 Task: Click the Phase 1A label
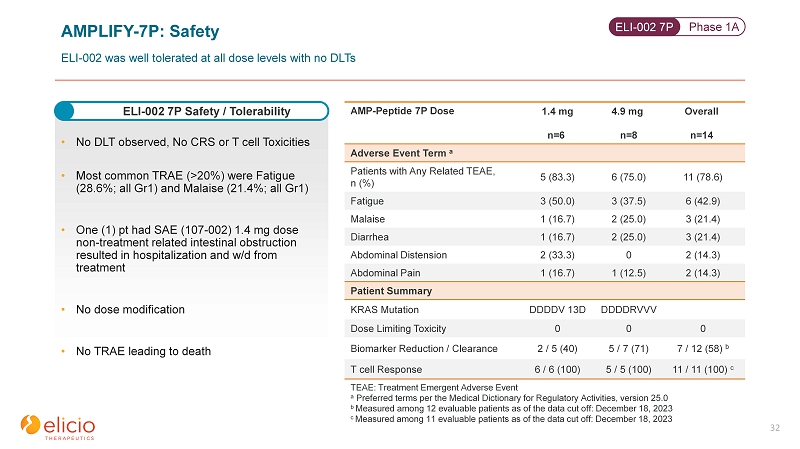coord(713,27)
